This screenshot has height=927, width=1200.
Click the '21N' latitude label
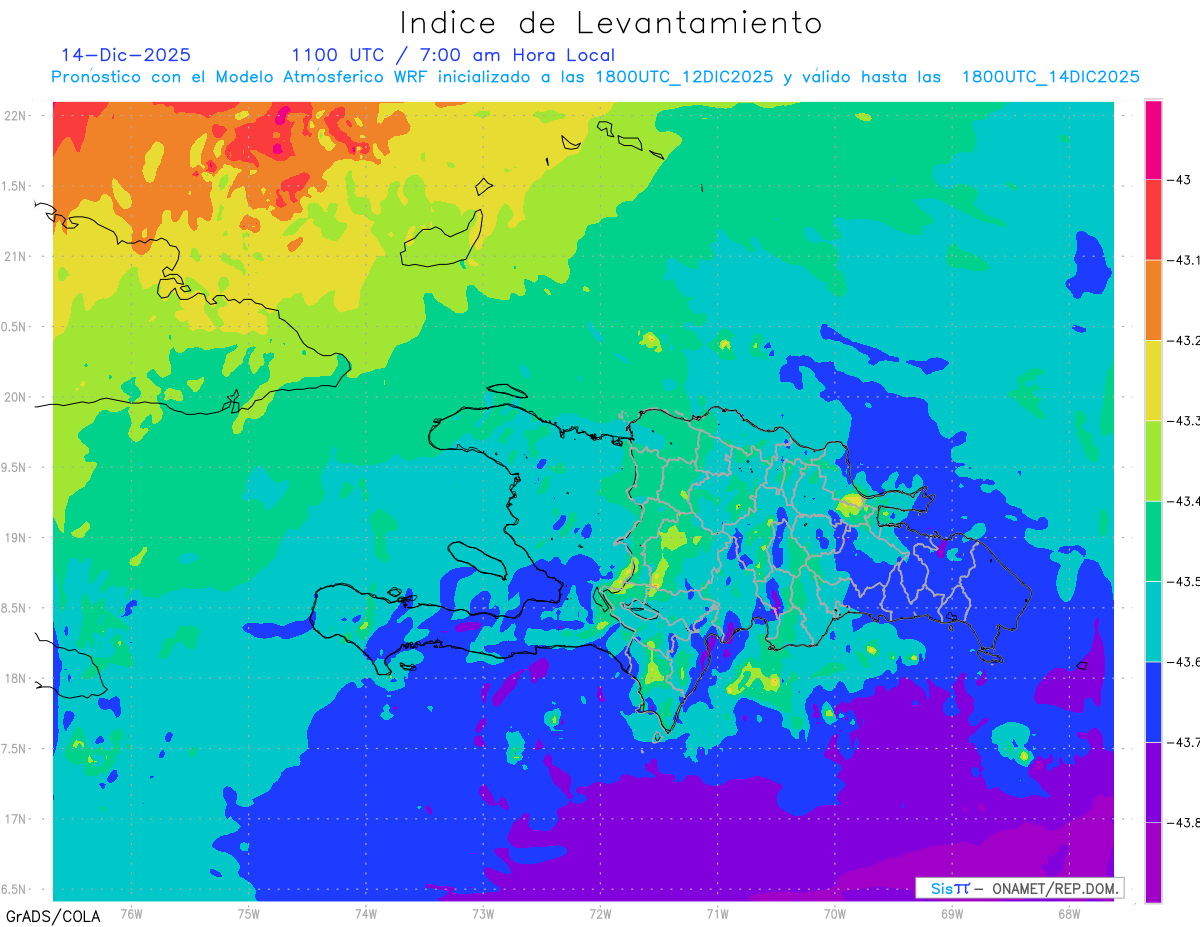point(17,256)
